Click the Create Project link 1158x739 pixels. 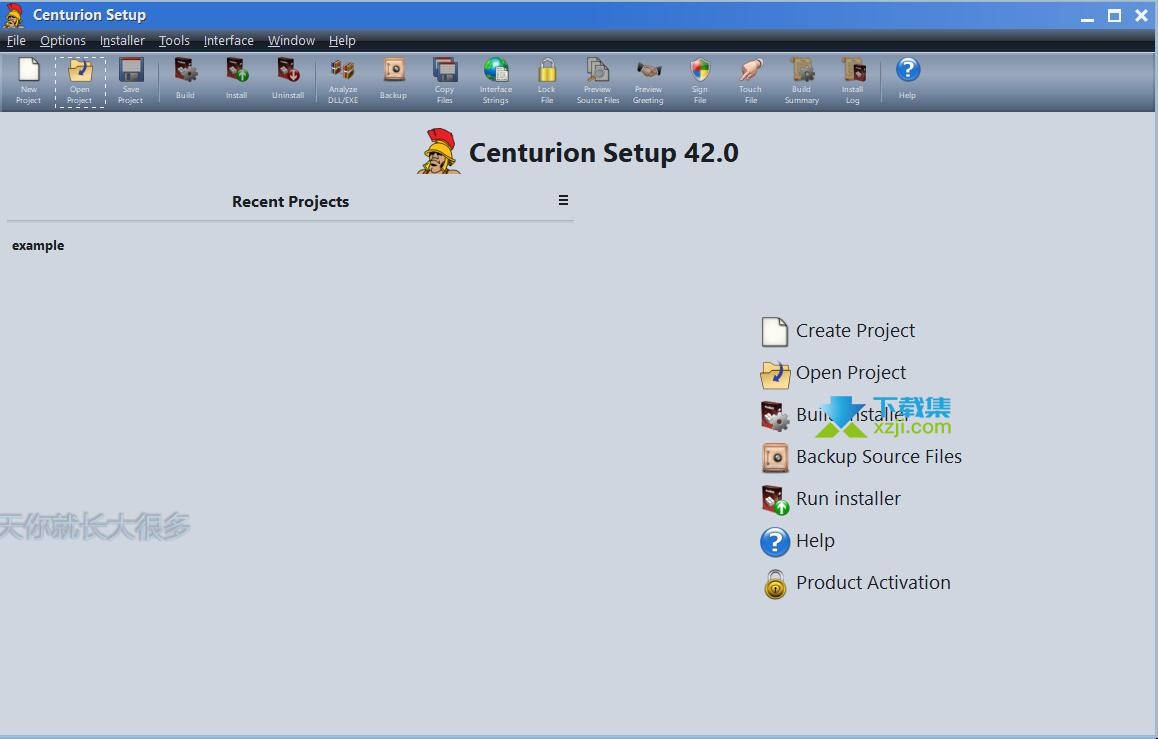pos(855,331)
